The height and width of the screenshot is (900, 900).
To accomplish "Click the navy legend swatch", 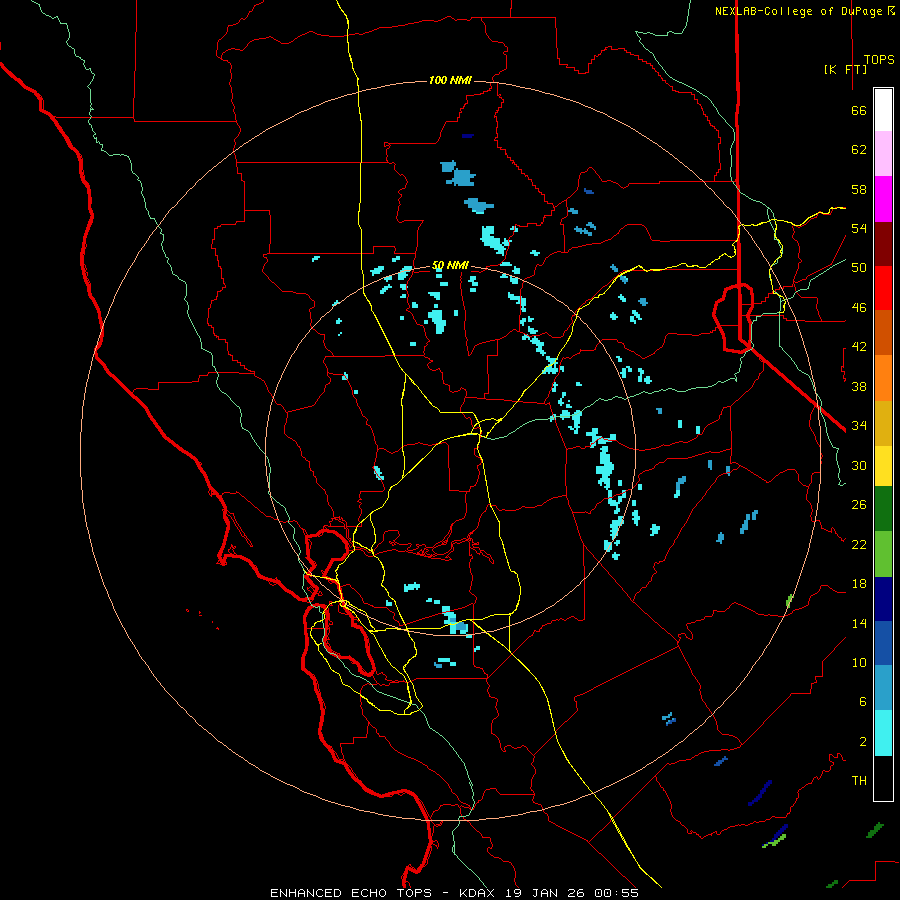I will (x=883, y=599).
